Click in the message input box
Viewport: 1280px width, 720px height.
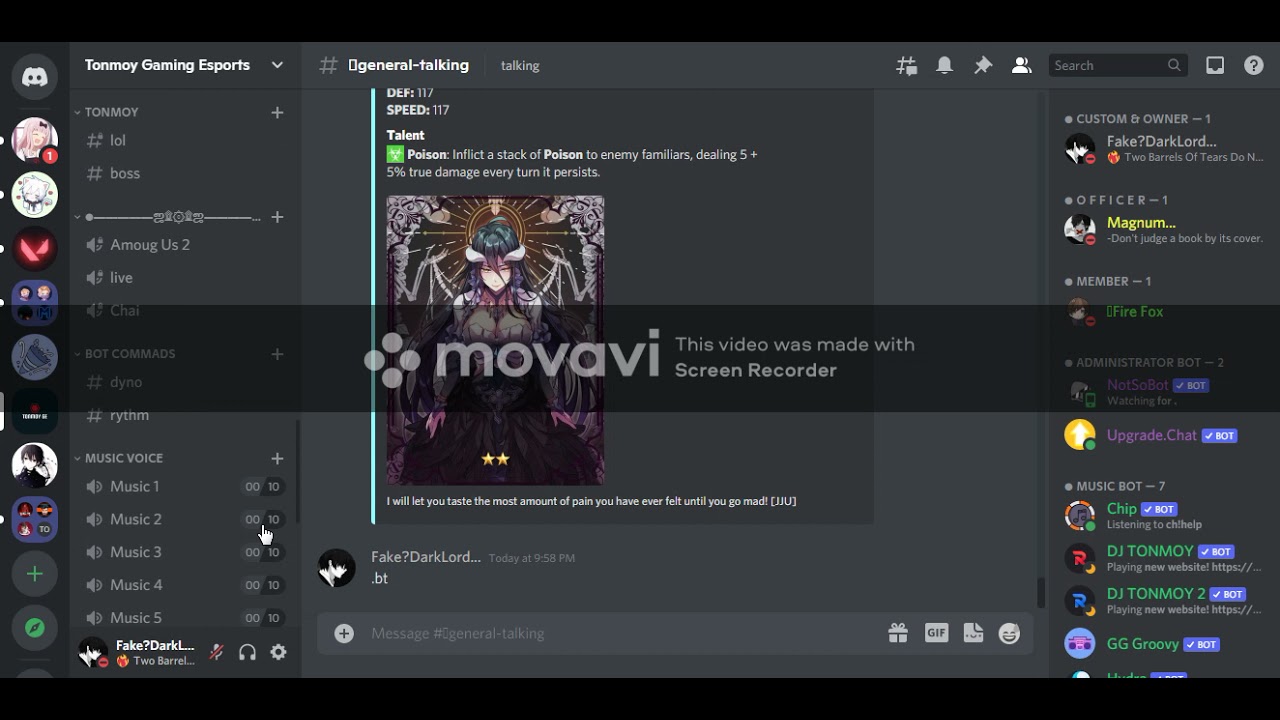(x=620, y=633)
